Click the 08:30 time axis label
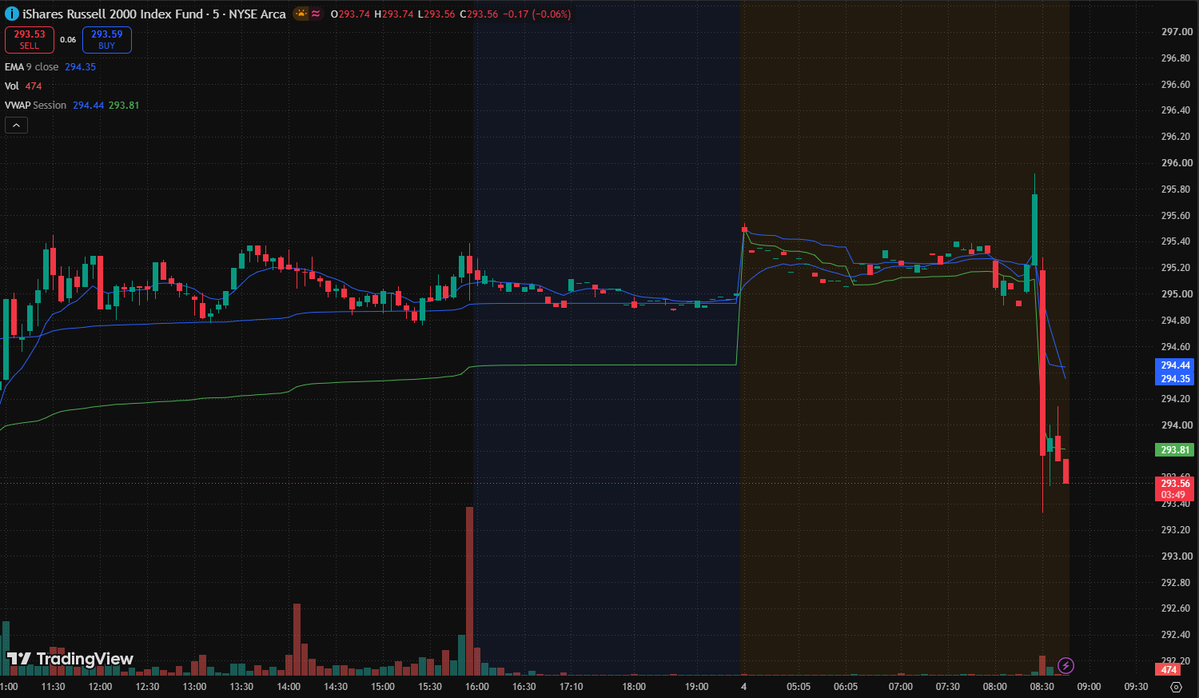Screen dimensions: 1199x698 (x=1041, y=687)
